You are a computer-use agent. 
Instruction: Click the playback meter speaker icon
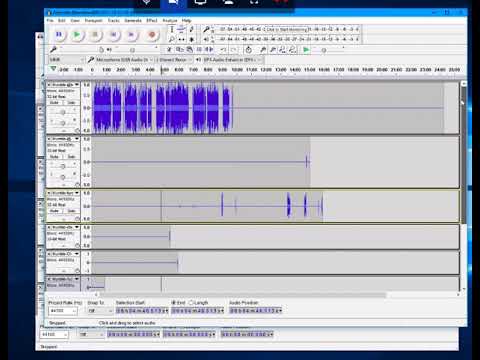(207, 39)
